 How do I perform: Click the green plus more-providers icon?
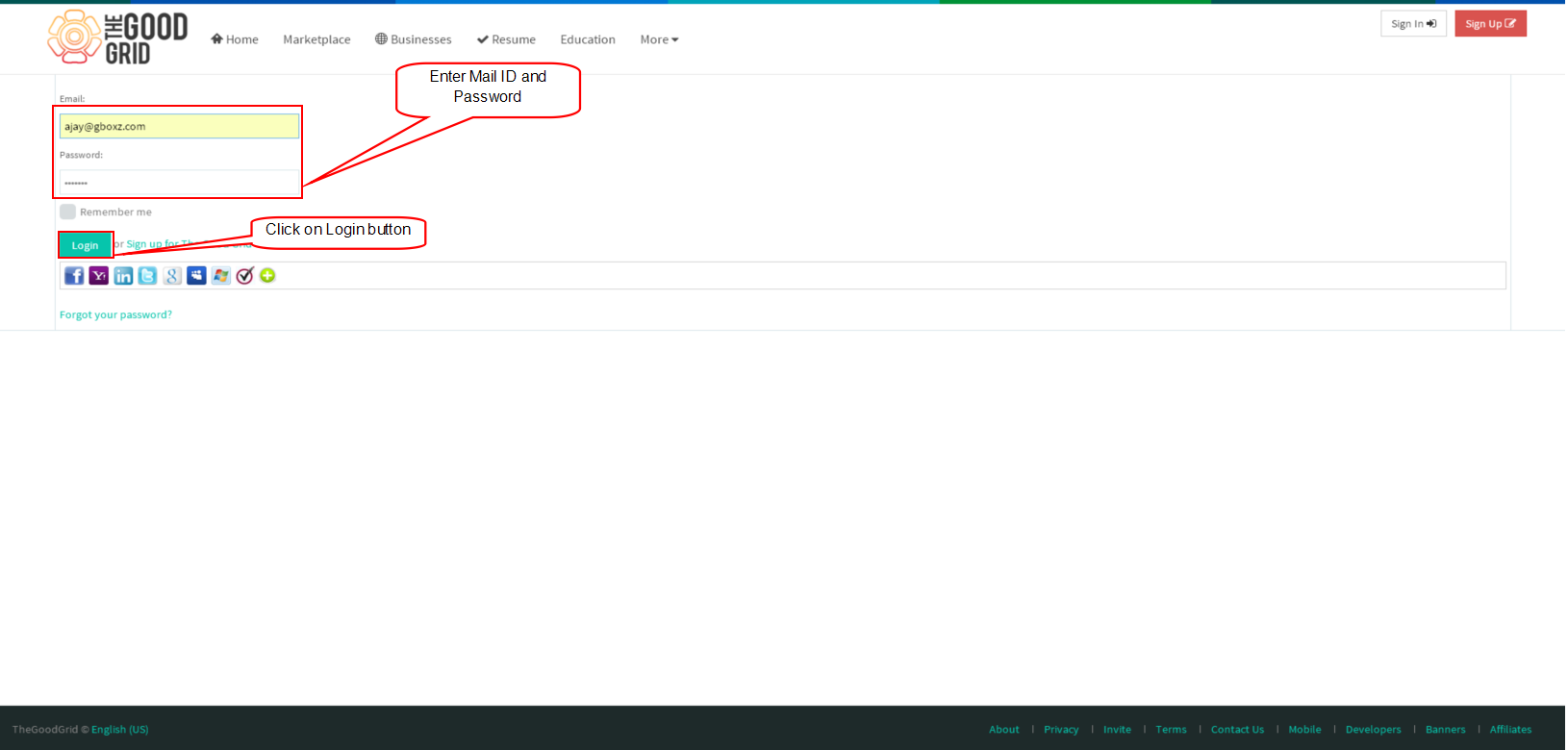coord(267,276)
